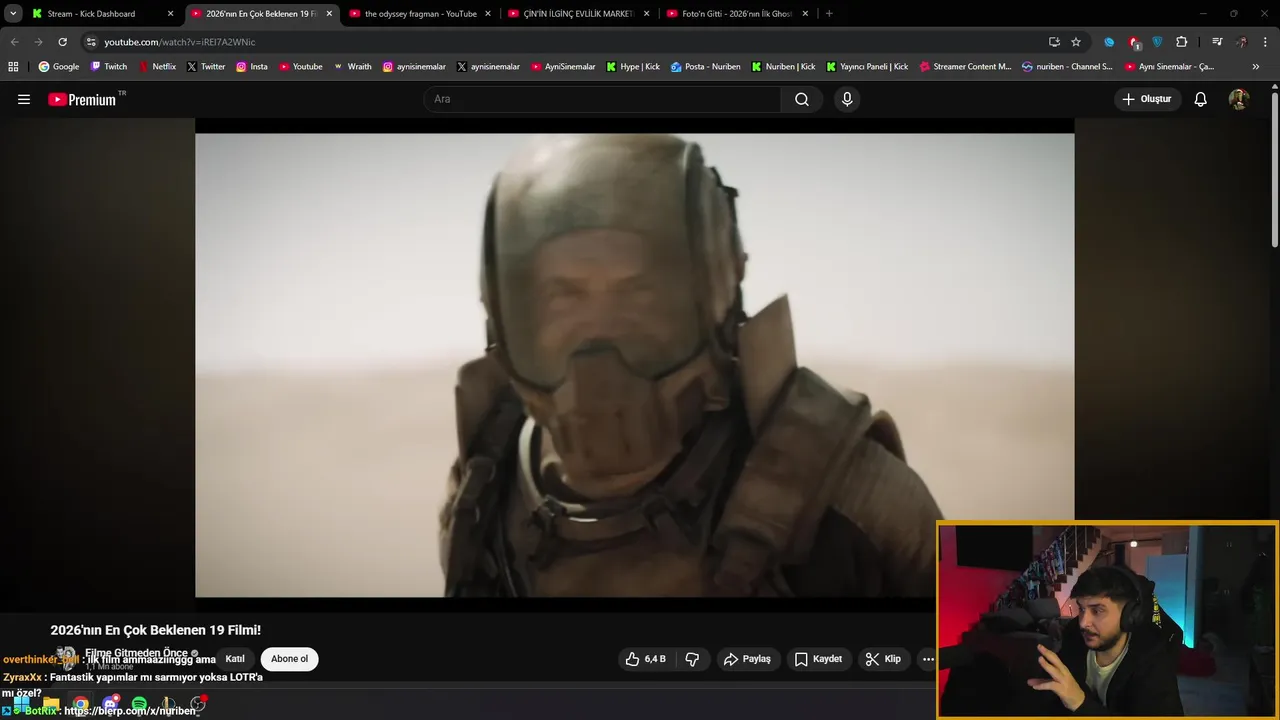Open the Insta bookmark
The width and height of the screenshot is (1280, 720).
pyautogui.click(x=252, y=67)
